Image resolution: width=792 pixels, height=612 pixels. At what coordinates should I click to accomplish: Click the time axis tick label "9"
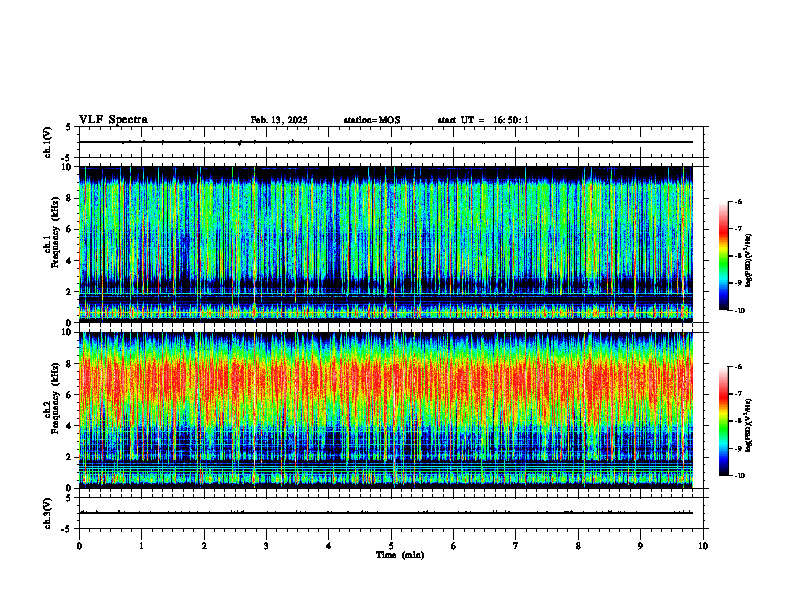coord(640,546)
